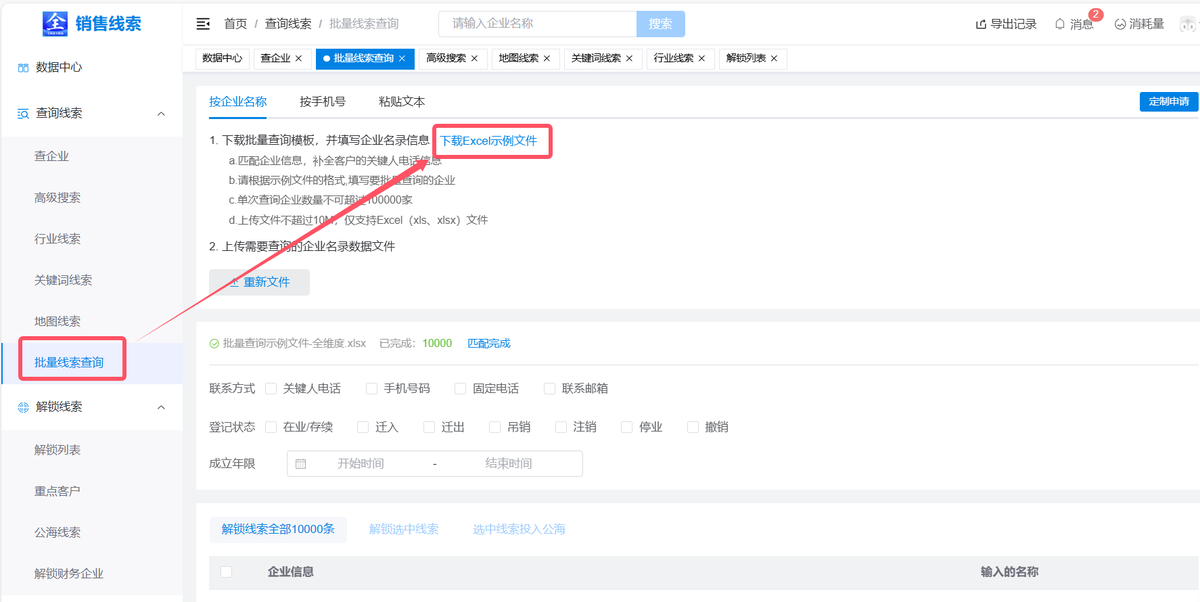This screenshot has height=602, width=1200.
Task: Toggle the sidebar collapse hamburger icon
Action: tap(203, 23)
